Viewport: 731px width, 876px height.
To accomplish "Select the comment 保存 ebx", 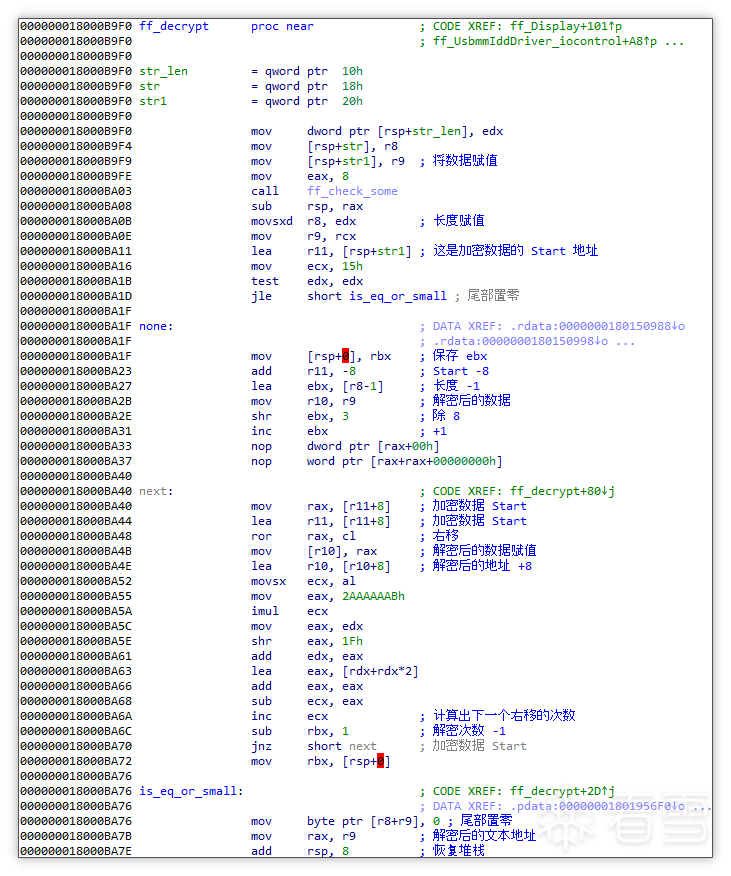I will click(460, 356).
